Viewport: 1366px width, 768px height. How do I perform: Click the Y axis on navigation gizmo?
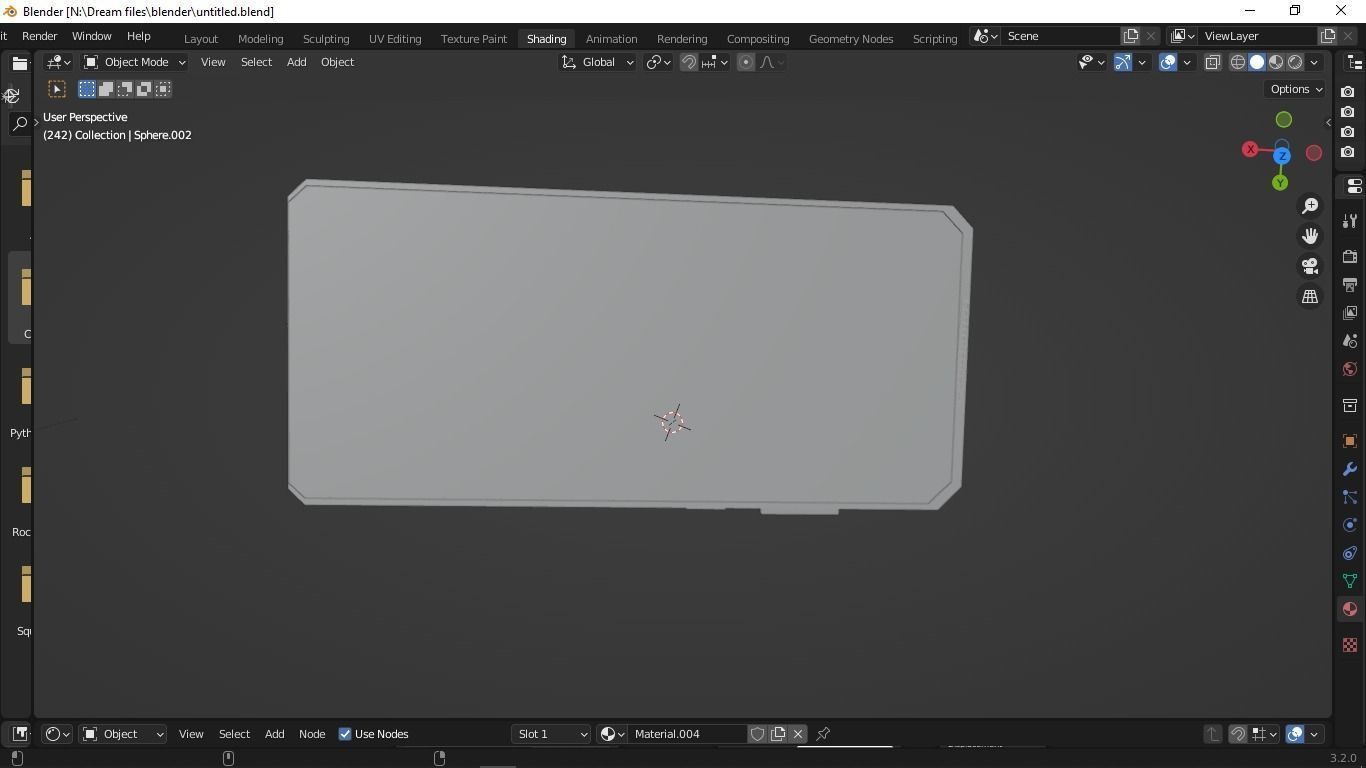pos(1280,183)
